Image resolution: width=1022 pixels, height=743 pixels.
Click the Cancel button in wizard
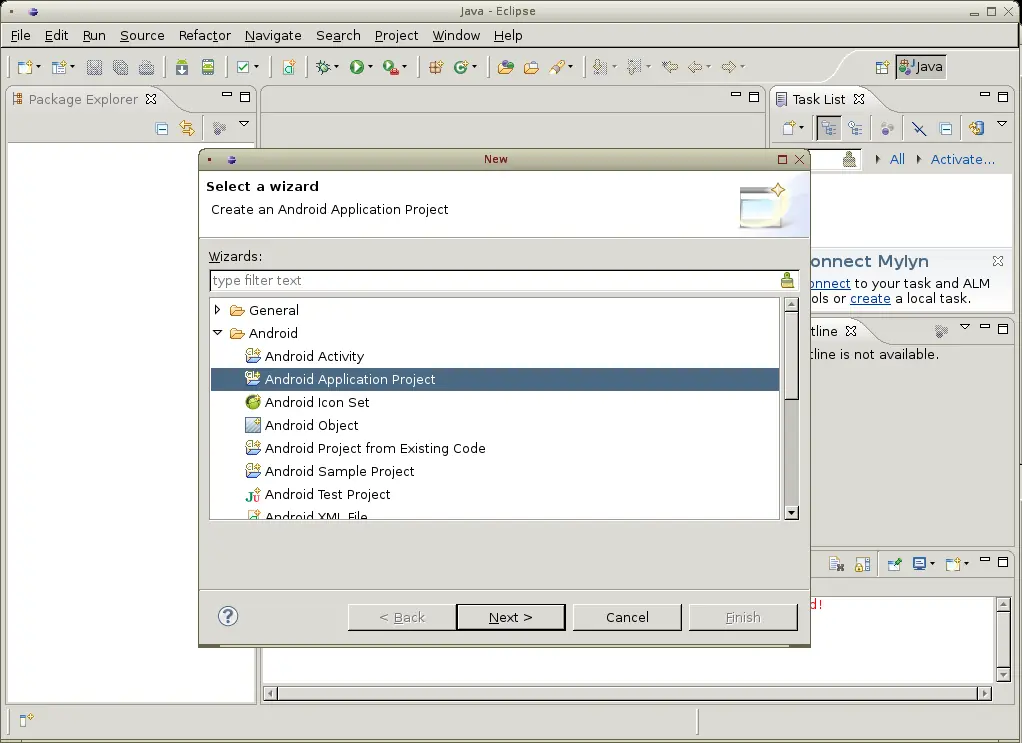[627, 617]
